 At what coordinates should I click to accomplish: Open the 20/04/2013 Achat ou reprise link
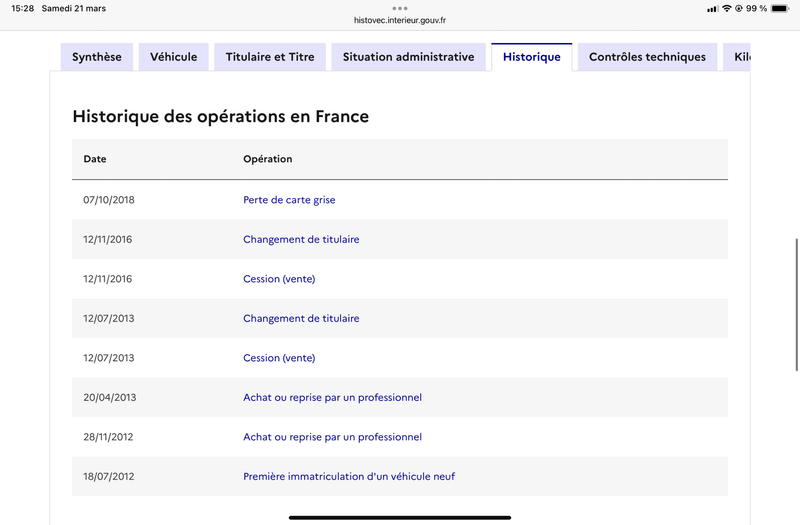[332, 398]
